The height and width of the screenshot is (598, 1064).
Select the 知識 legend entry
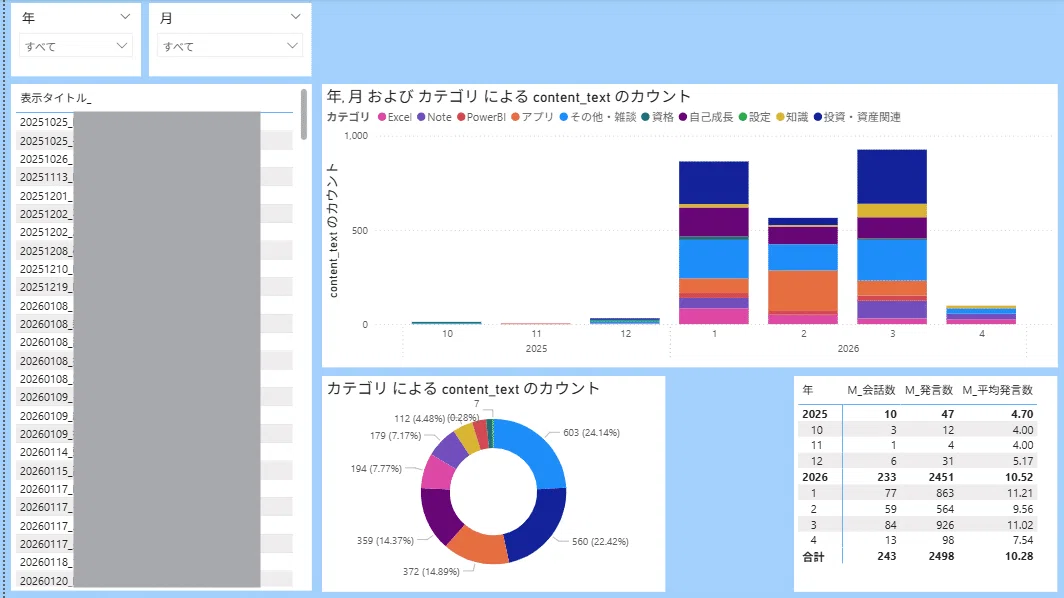click(792, 117)
